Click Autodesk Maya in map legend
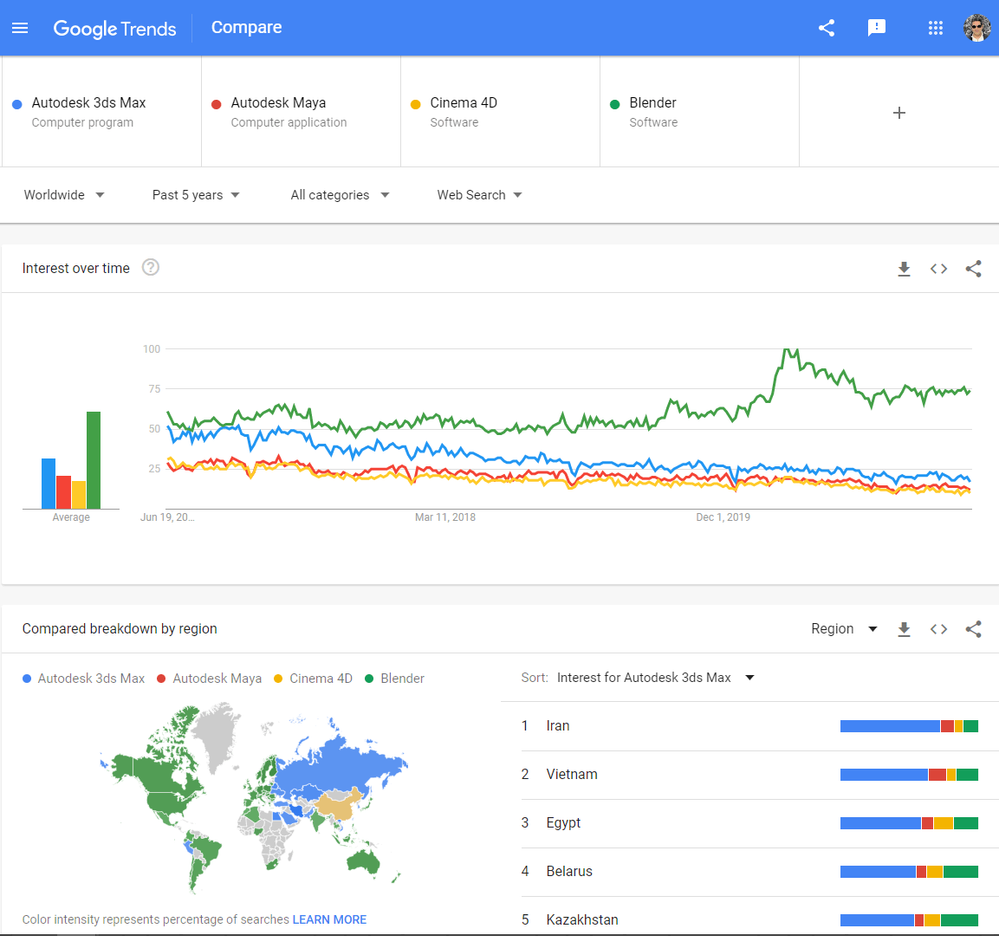Image resolution: width=999 pixels, height=936 pixels. click(x=209, y=678)
